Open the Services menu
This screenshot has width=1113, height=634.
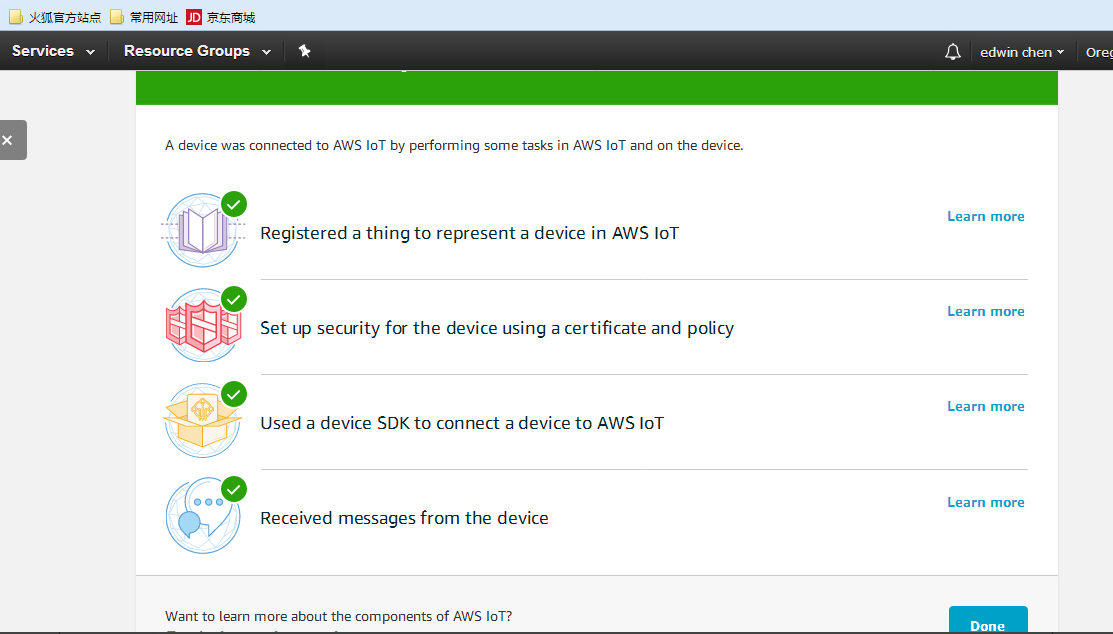tap(53, 51)
